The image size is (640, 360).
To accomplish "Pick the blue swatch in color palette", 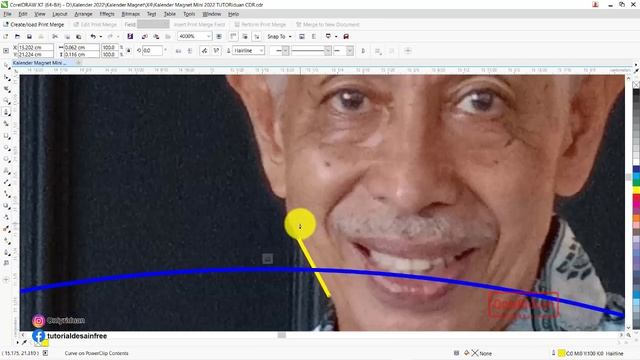I will coord(636,169).
